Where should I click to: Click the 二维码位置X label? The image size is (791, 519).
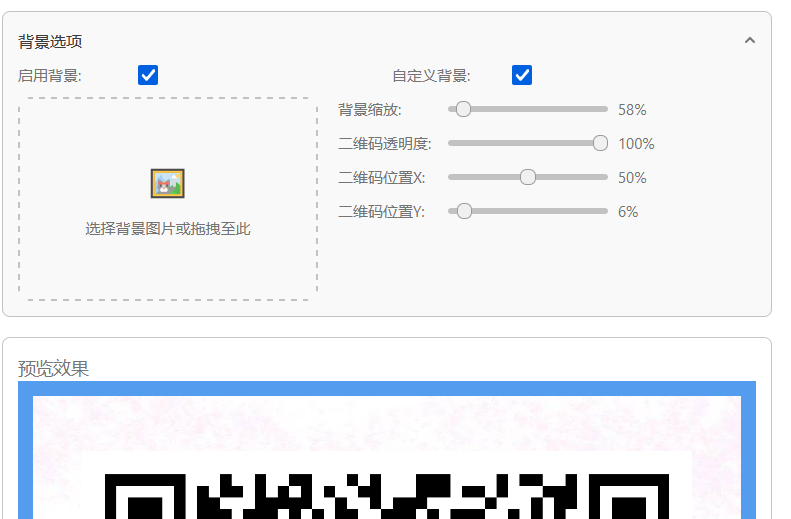pyautogui.click(x=382, y=178)
